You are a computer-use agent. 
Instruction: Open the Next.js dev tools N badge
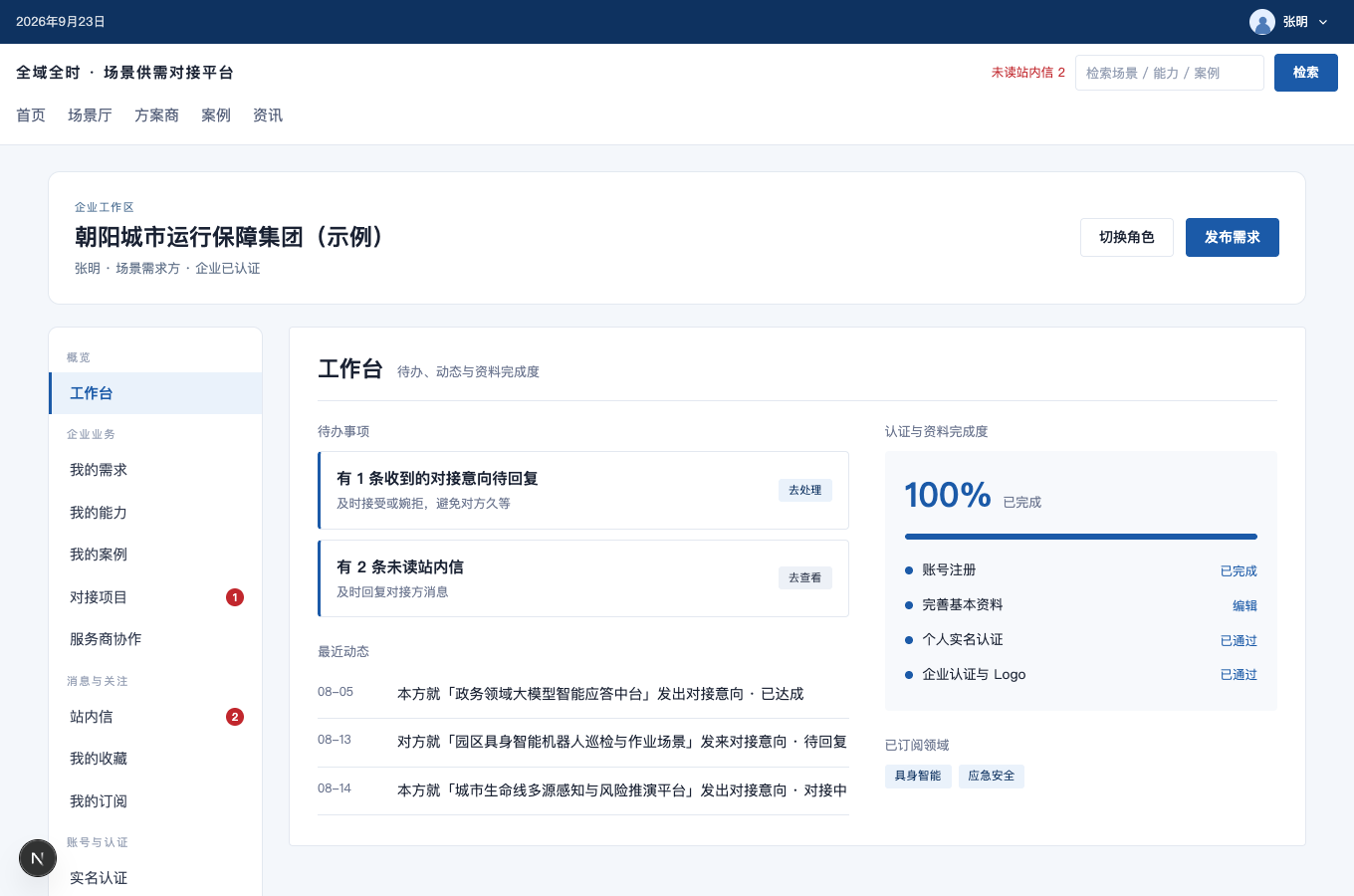(38, 858)
